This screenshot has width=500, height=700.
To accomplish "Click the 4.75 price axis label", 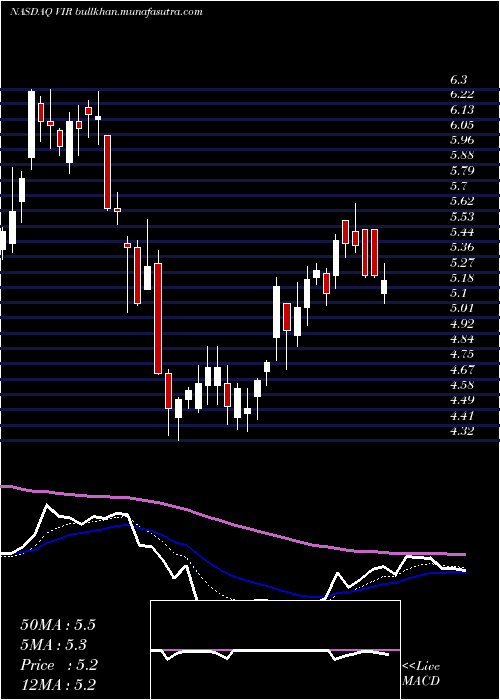I will (x=462, y=354).
